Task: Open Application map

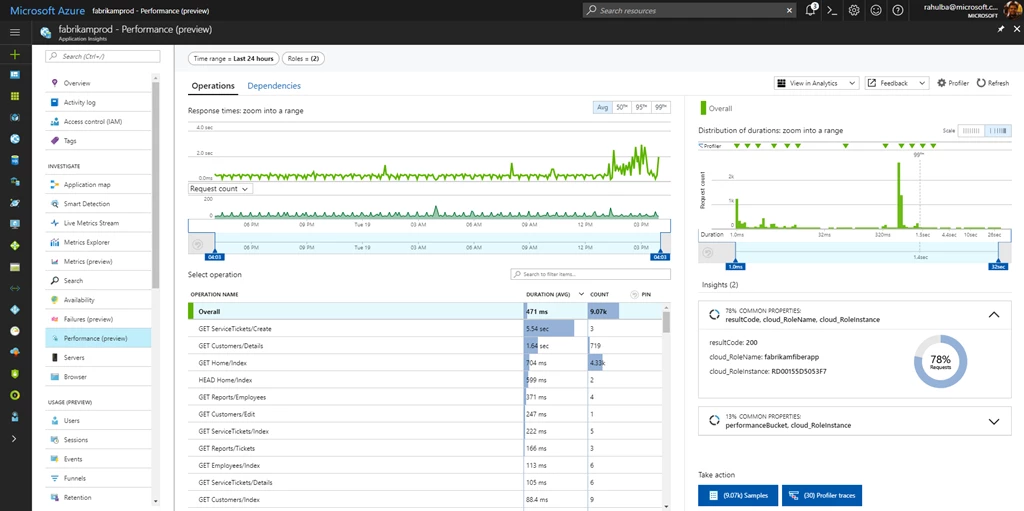Action: (x=98, y=185)
